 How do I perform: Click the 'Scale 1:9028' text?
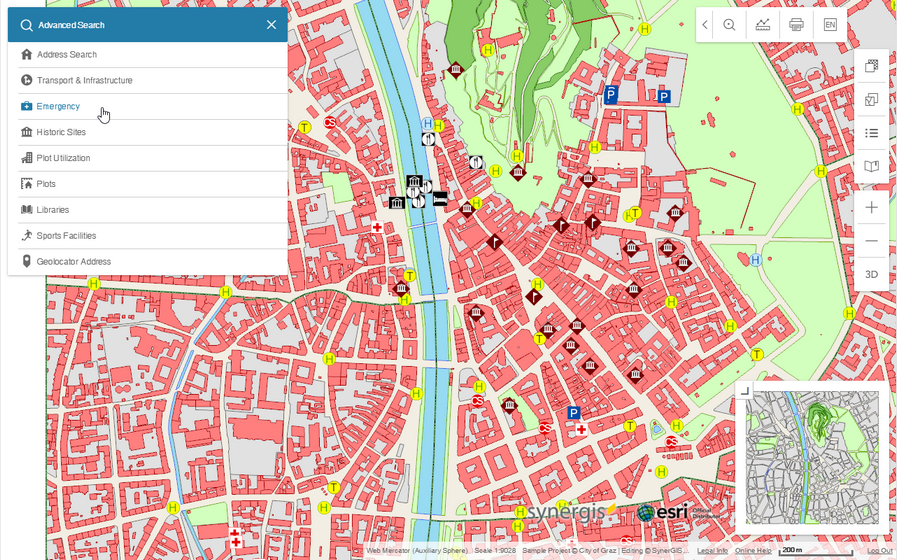[495, 551]
